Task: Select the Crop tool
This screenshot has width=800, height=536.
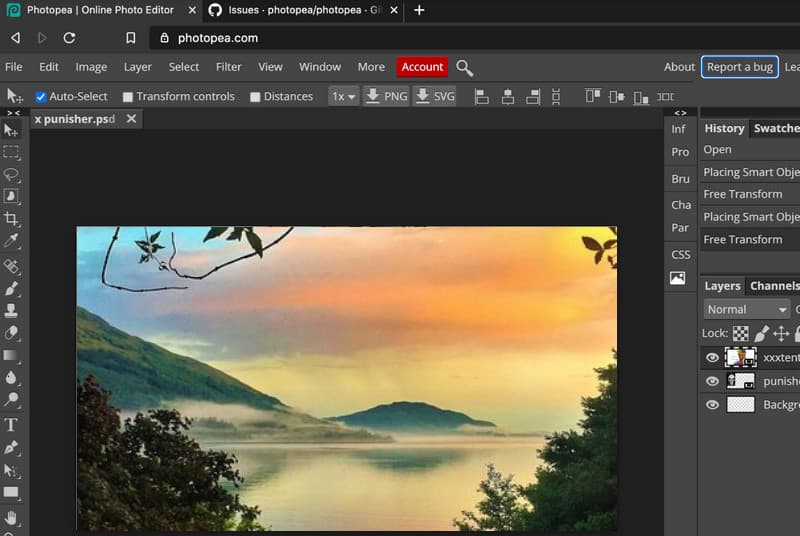Action: coord(12,219)
